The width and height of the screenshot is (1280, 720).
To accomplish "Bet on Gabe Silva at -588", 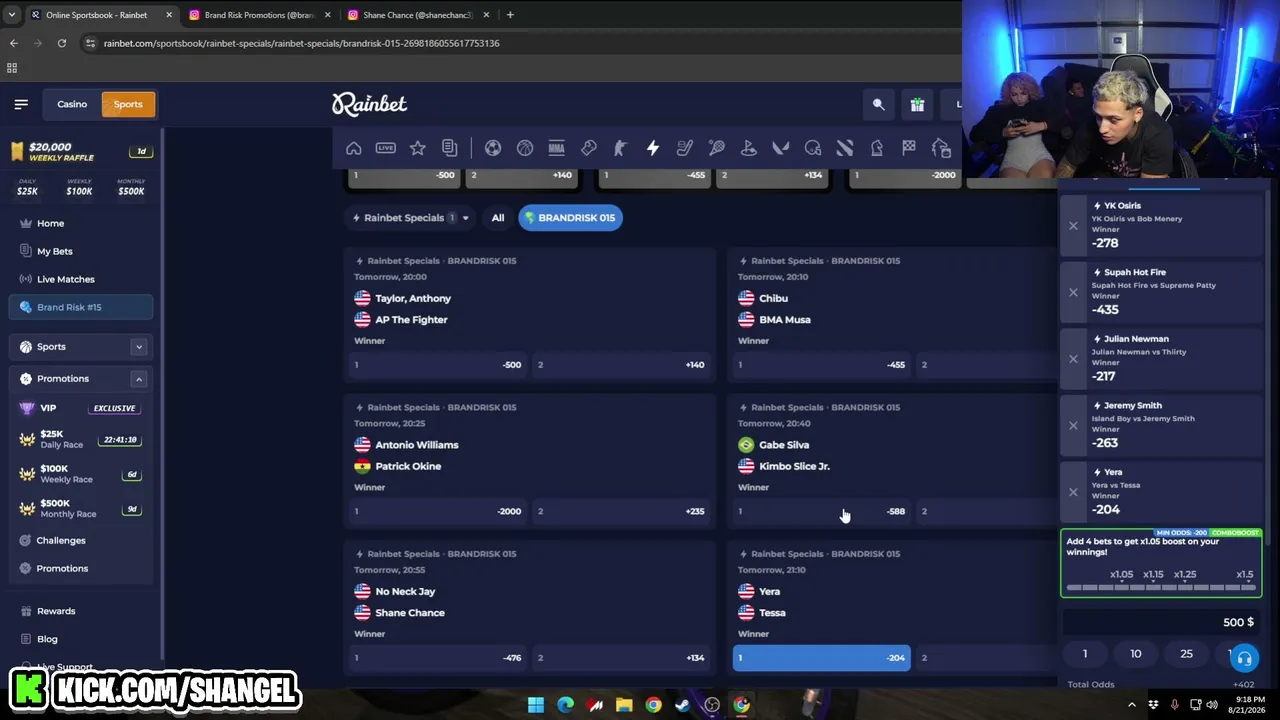I will (x=821, y=511).
